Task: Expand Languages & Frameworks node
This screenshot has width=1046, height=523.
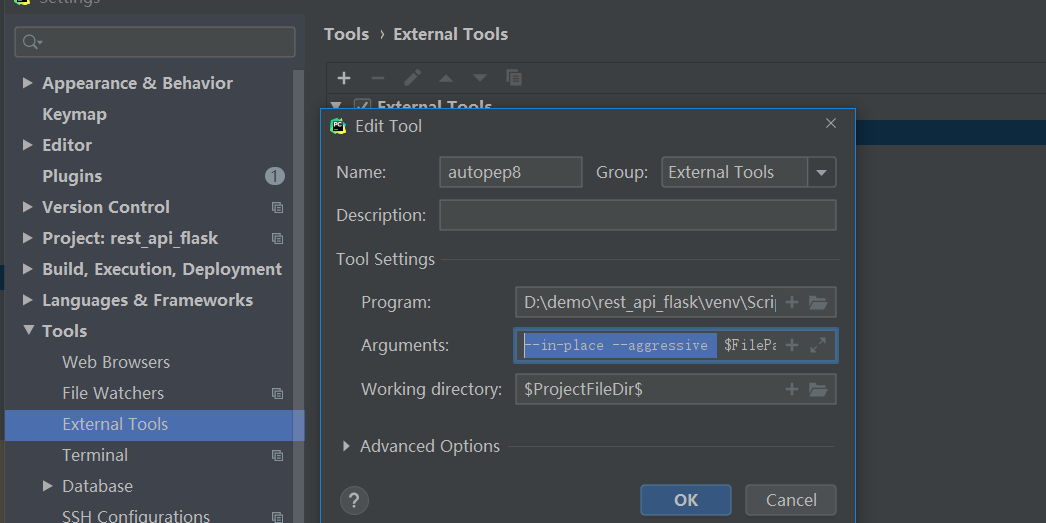Action: click(x=27, y=300)
